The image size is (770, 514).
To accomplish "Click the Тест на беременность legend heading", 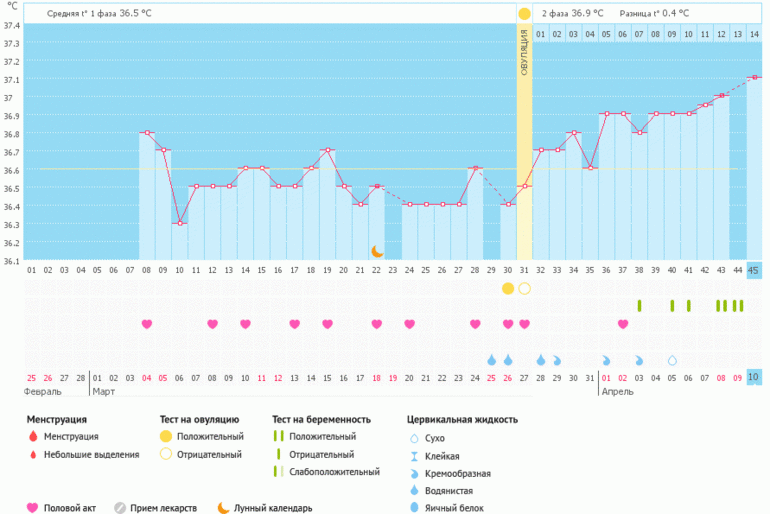I will tap(321, 419).
